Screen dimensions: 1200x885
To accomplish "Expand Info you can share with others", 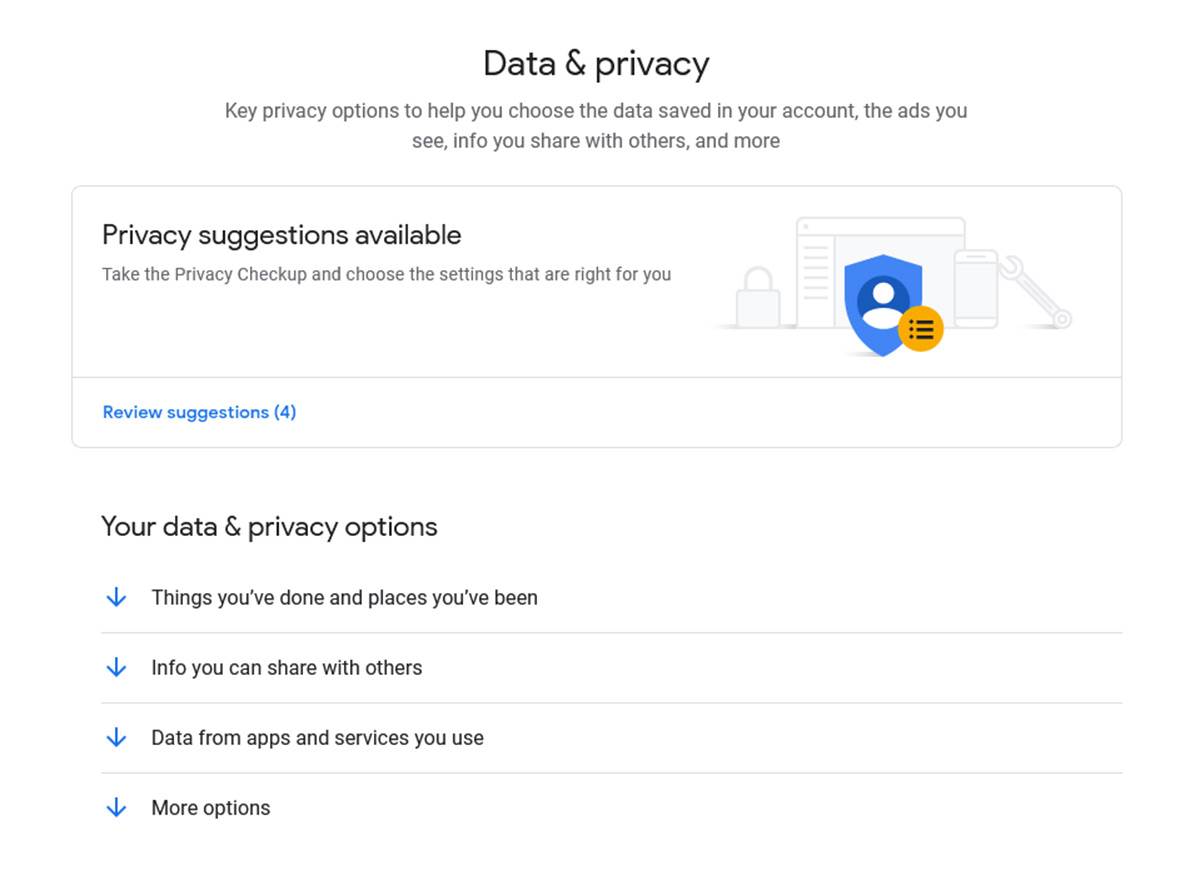I will [286, 667].
